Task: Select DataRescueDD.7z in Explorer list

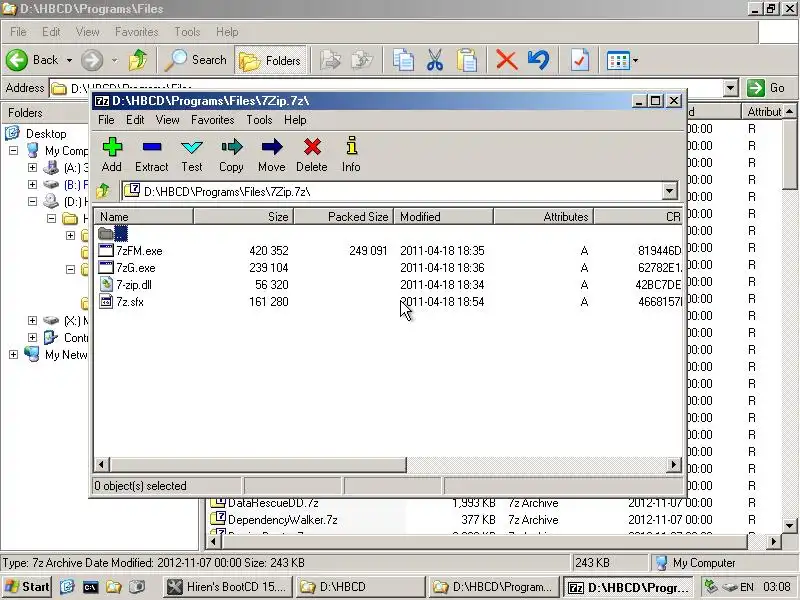Action: [273, 503]
